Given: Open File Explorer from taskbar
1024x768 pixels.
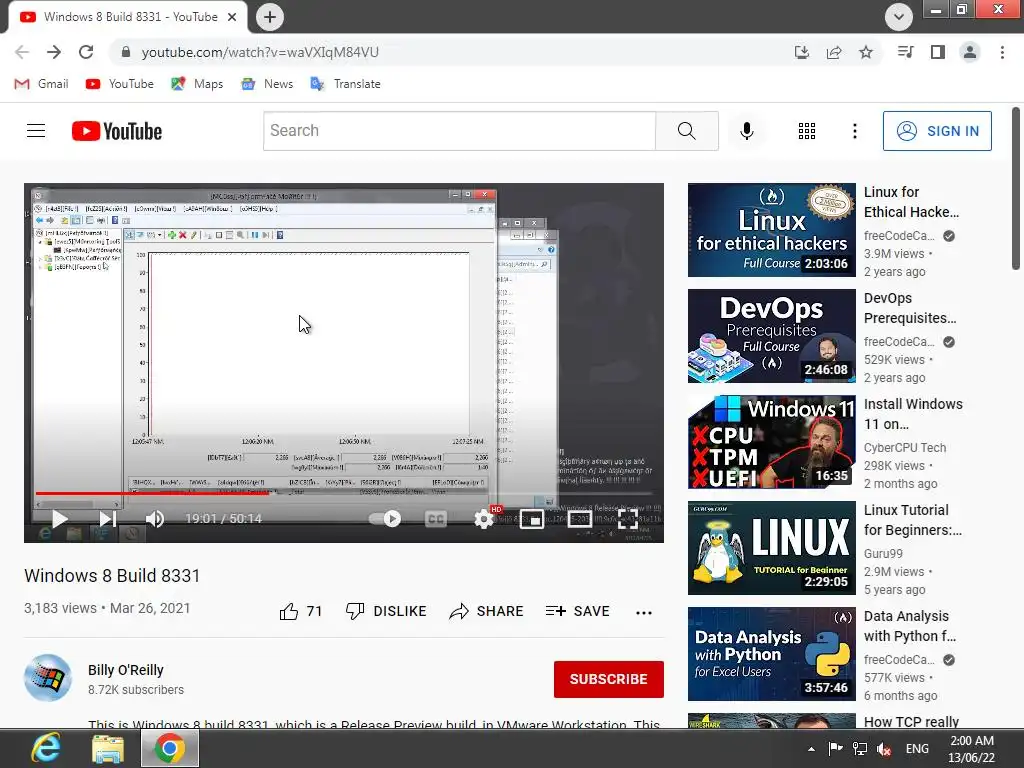Looking at the screenshot, I should coord(108,748).
